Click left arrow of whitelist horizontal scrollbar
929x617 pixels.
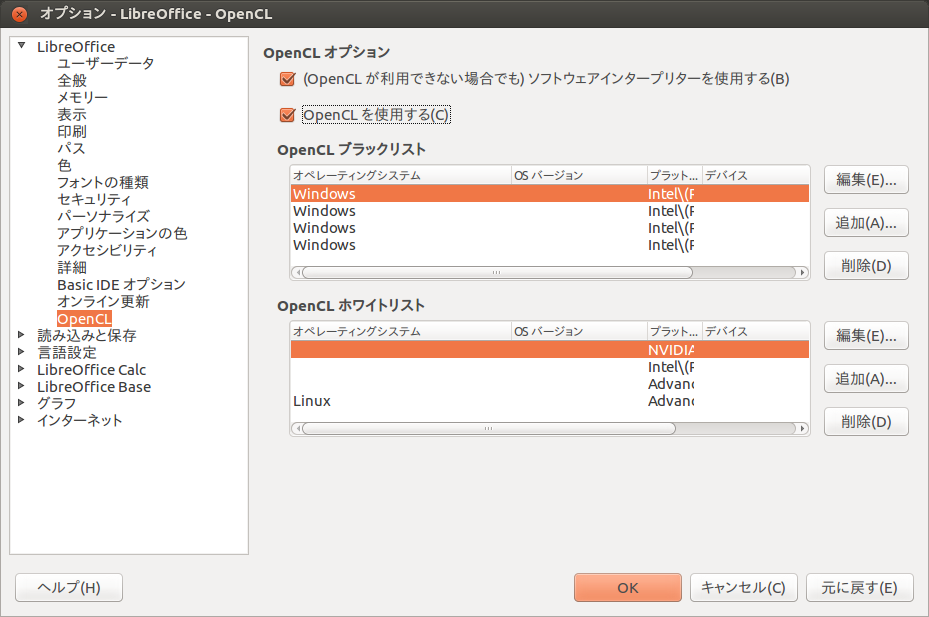[297, 429]
